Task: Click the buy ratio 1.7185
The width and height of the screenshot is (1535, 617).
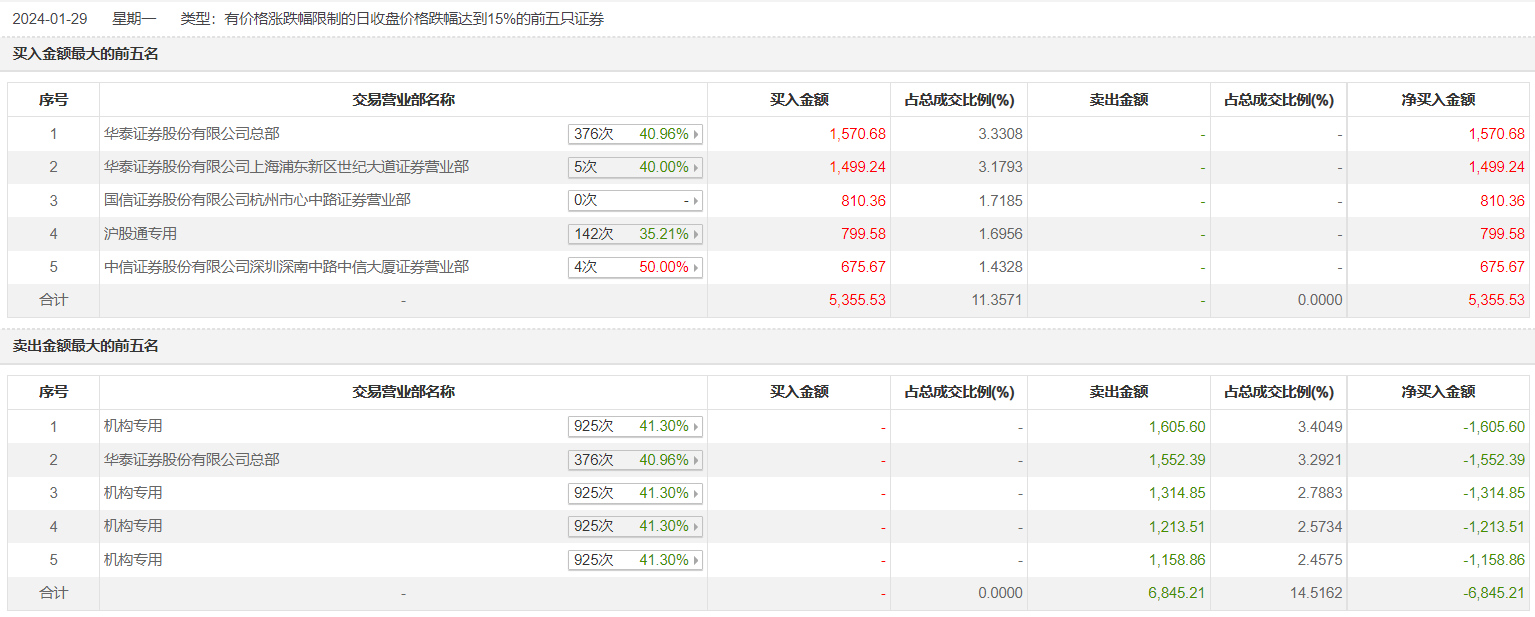Action: [x=1000, y=201]
